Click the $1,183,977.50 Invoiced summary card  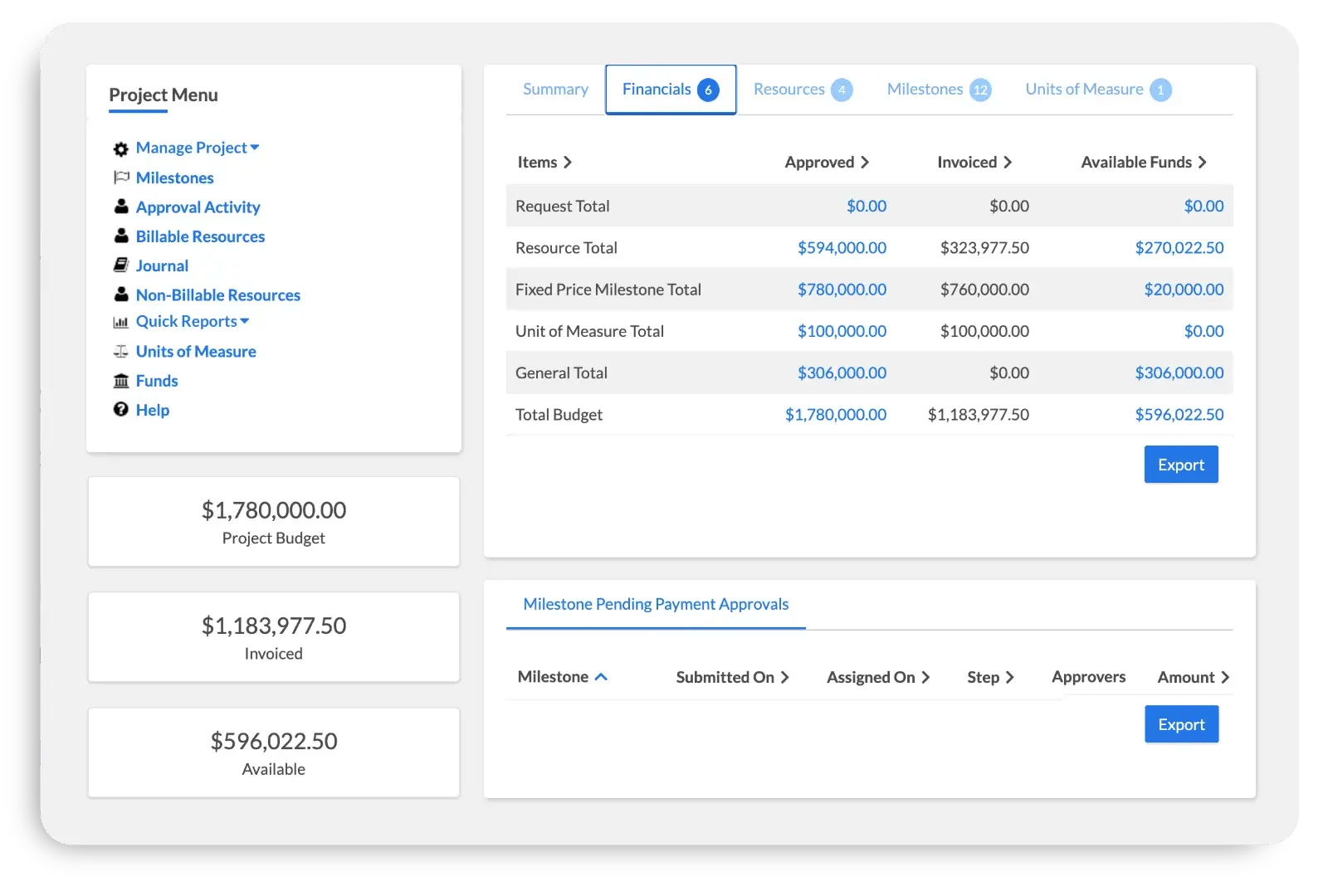[x=274, y=637]
